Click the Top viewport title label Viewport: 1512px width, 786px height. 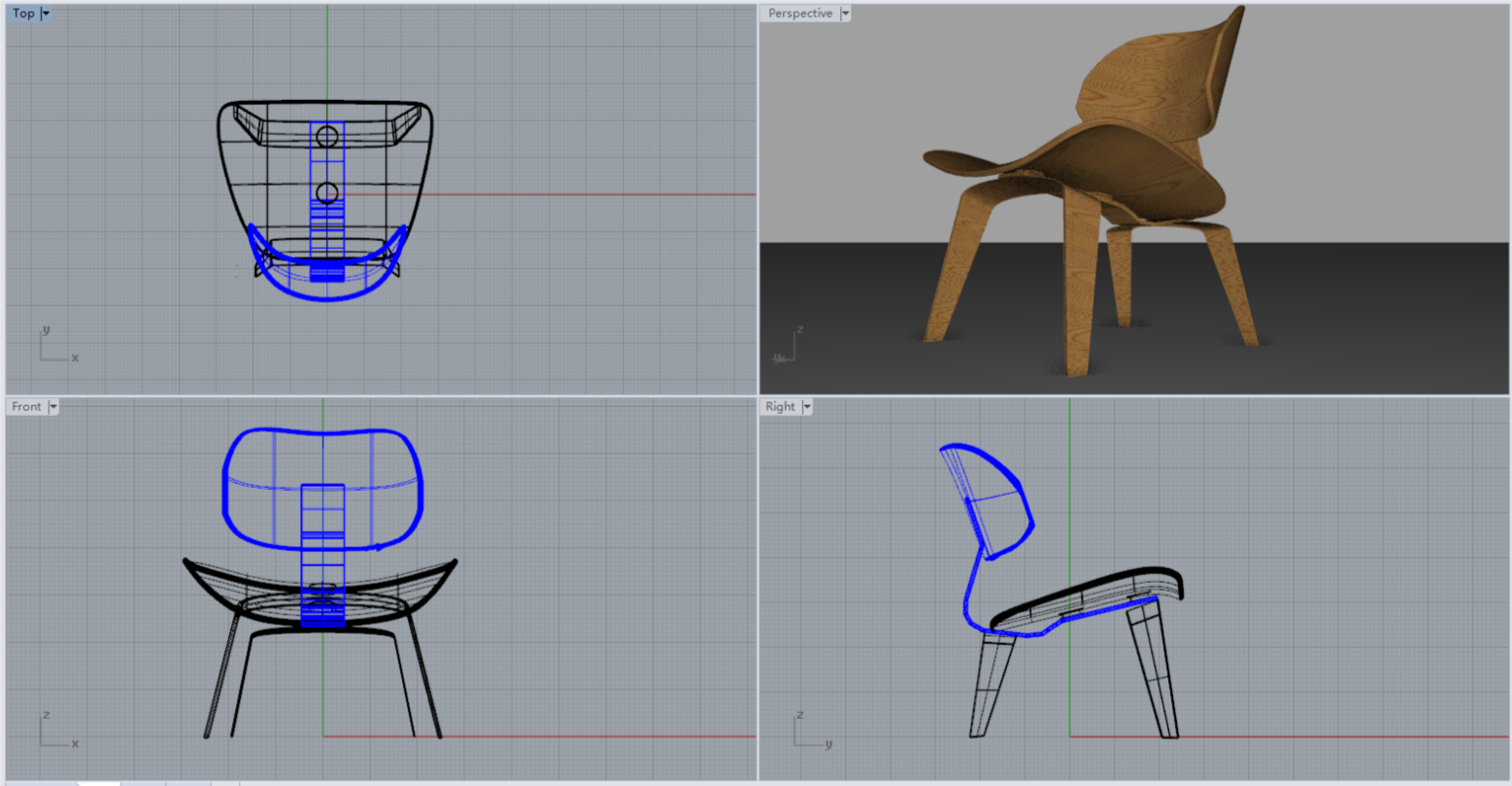23,14
